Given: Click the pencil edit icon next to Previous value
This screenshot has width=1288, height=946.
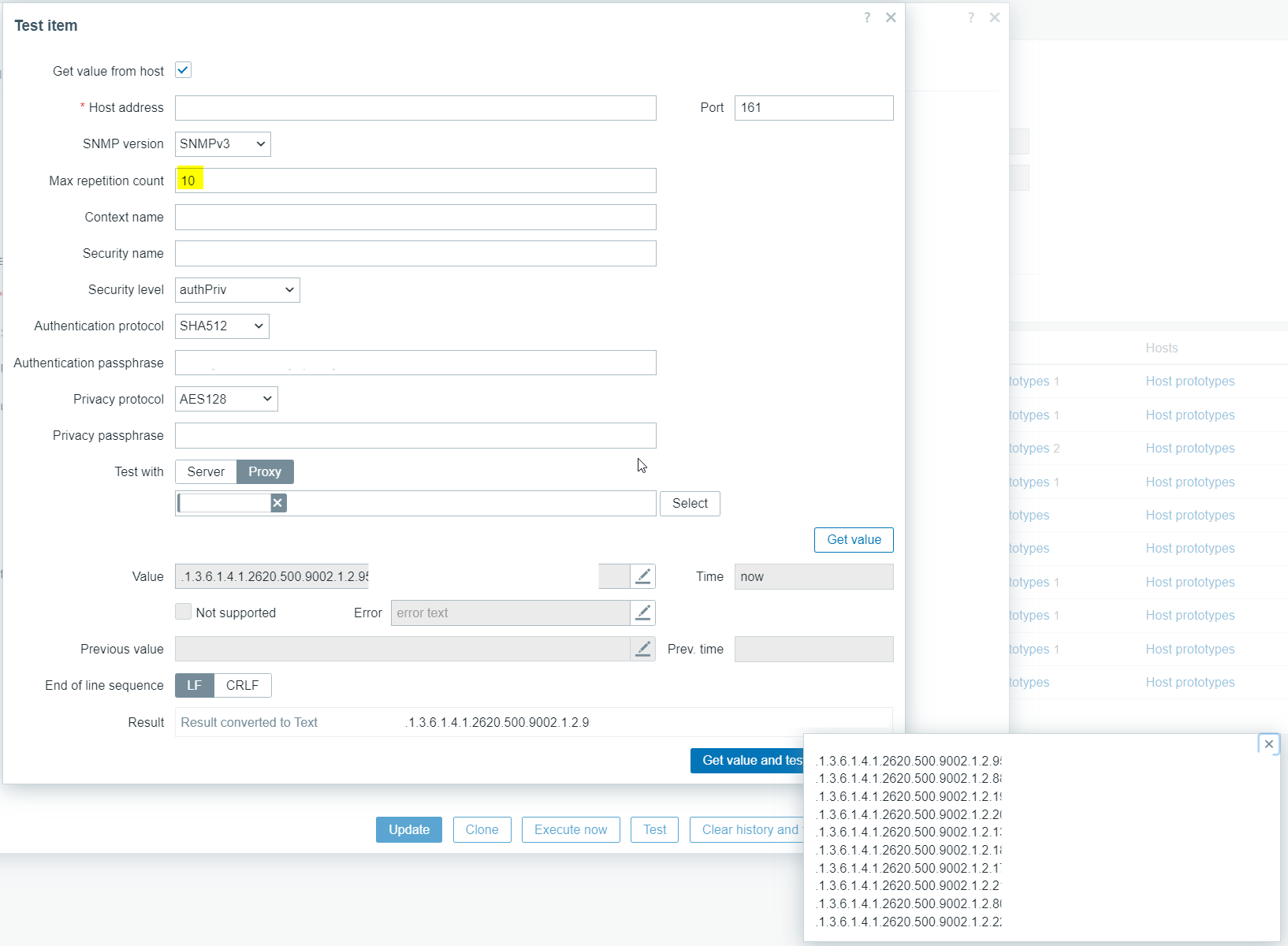Looking at the screenshot, I should tap(642, 649).
